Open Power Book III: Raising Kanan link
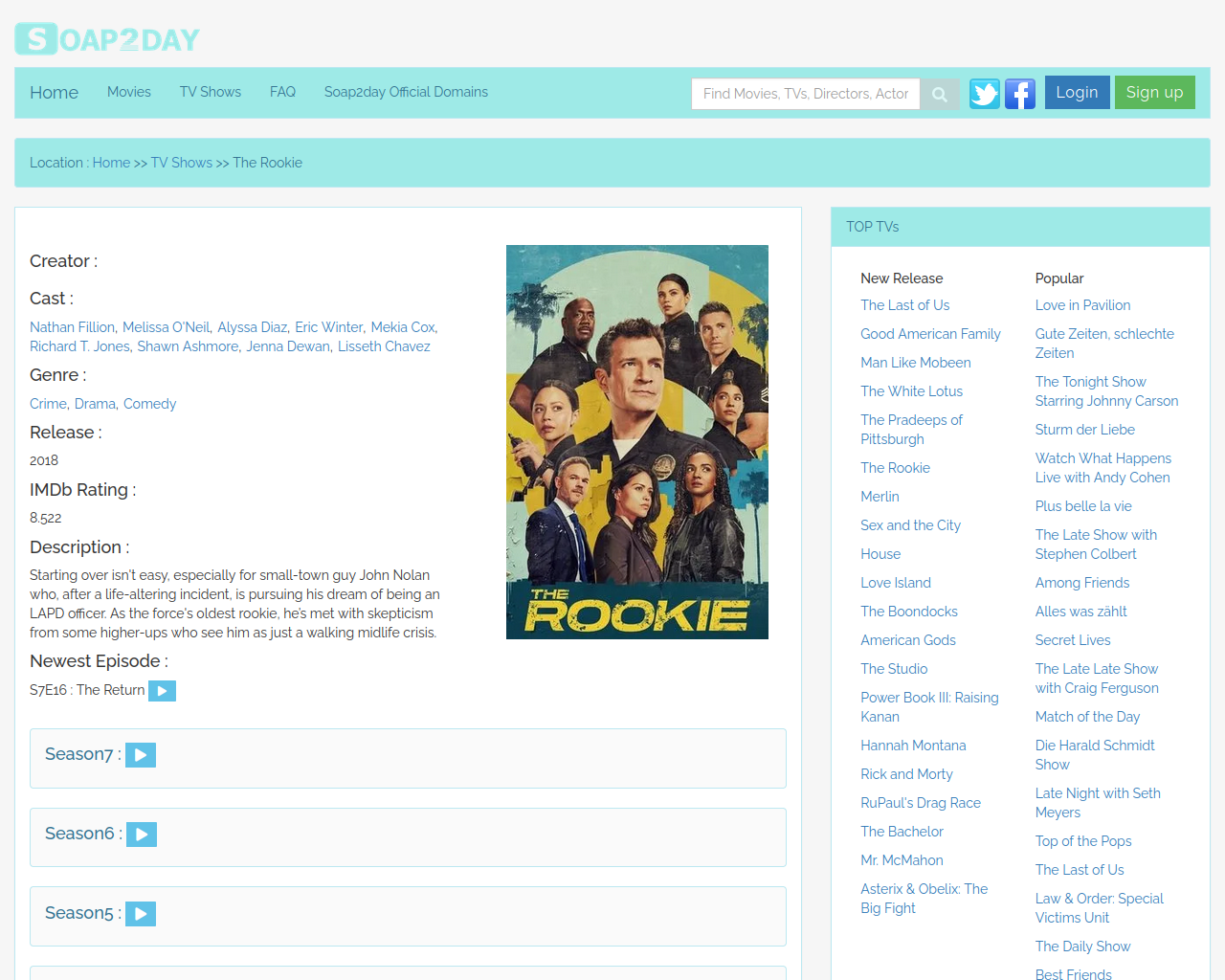 tap(929, 707)
